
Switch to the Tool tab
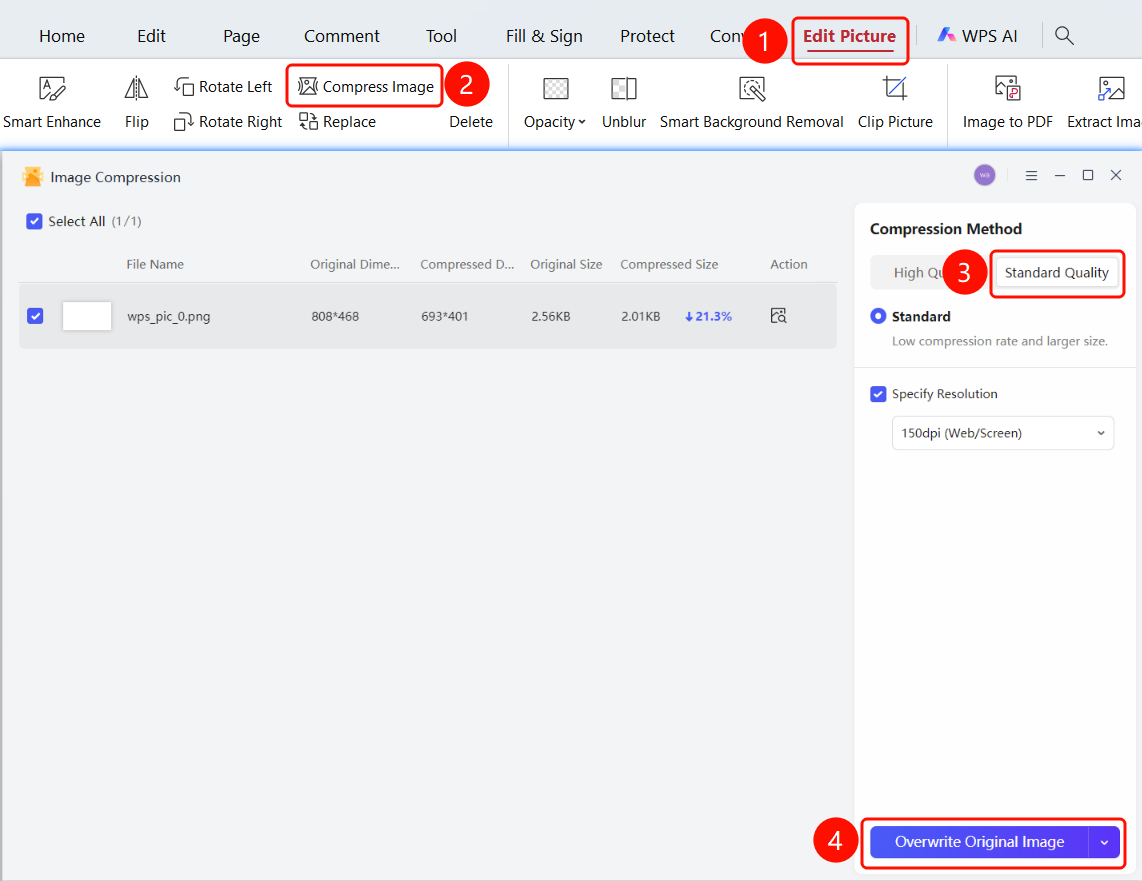point(441,36)
